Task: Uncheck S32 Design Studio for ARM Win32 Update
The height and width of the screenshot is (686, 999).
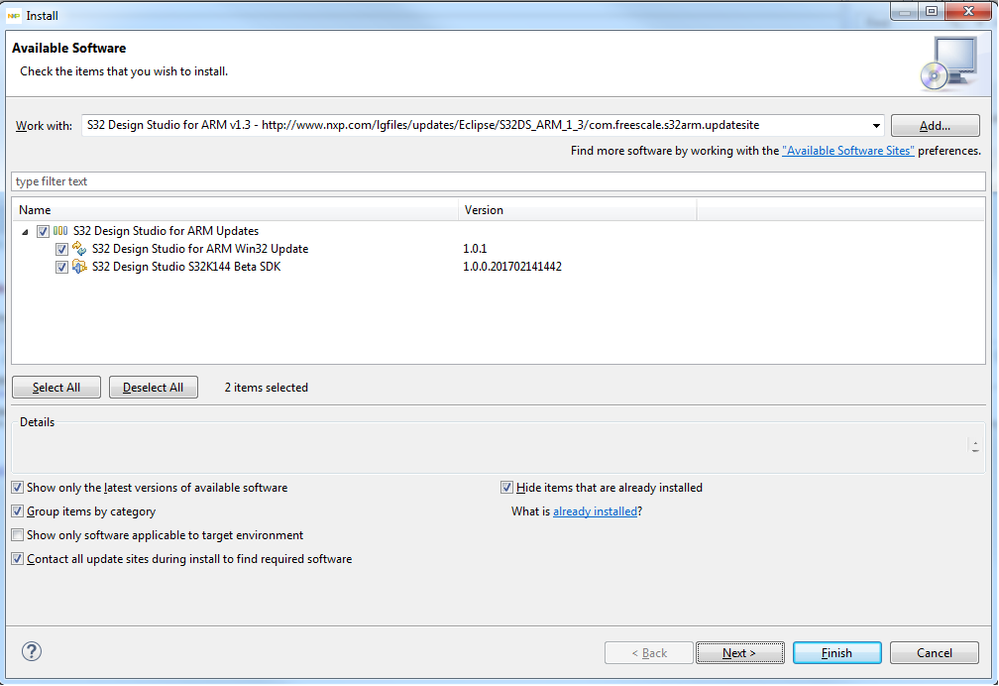Action: (61, 249)
